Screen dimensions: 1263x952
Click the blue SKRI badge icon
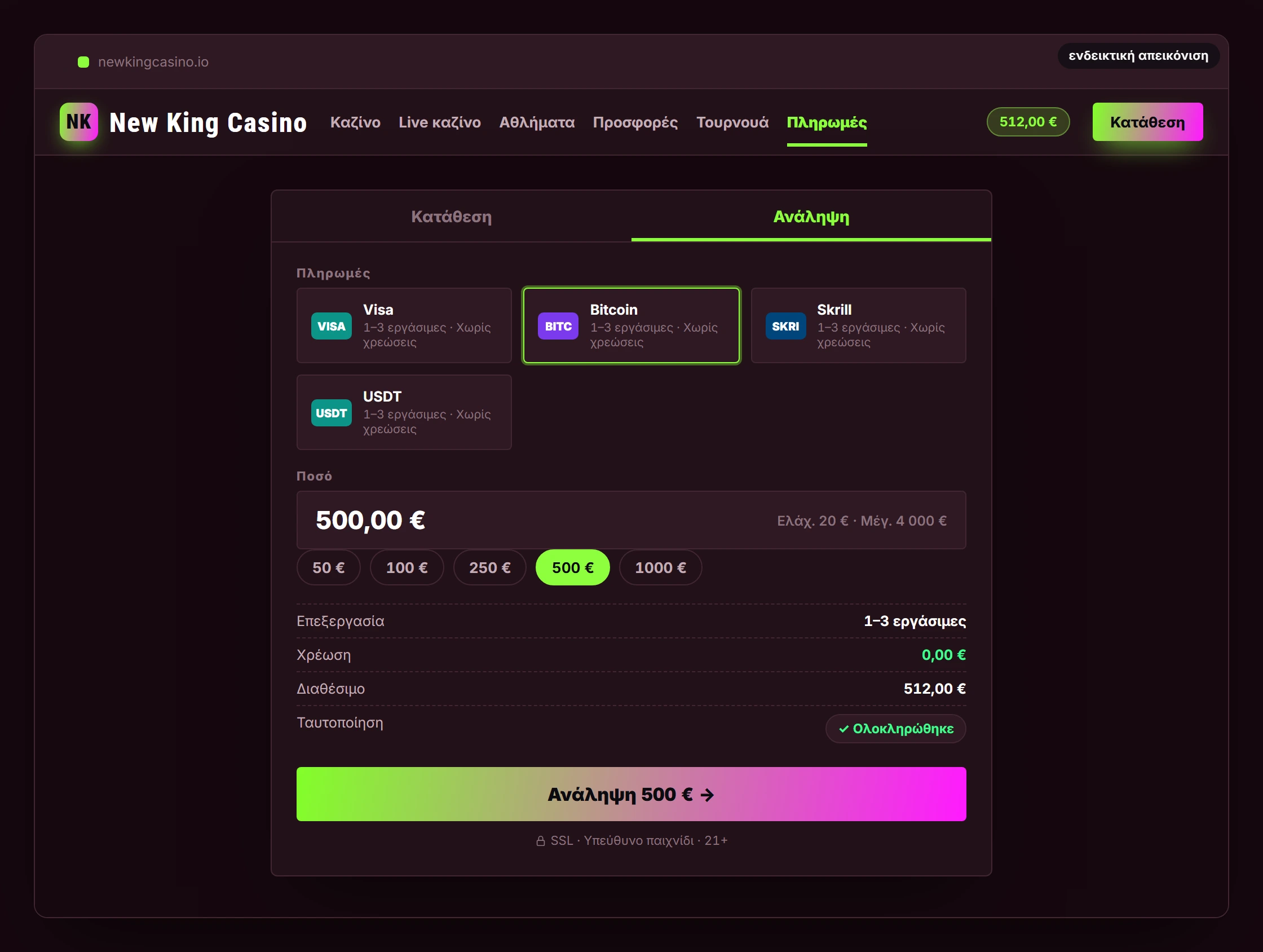pyautogui.click(x=785, y=326)
